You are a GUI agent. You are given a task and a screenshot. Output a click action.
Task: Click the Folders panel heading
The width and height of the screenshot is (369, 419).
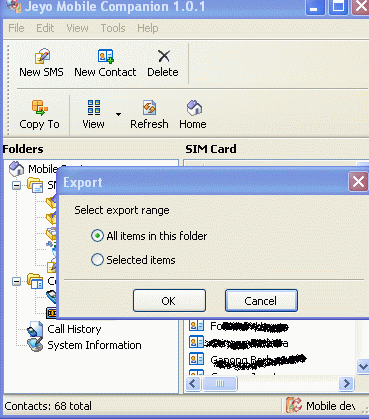[x=23, y=149]
